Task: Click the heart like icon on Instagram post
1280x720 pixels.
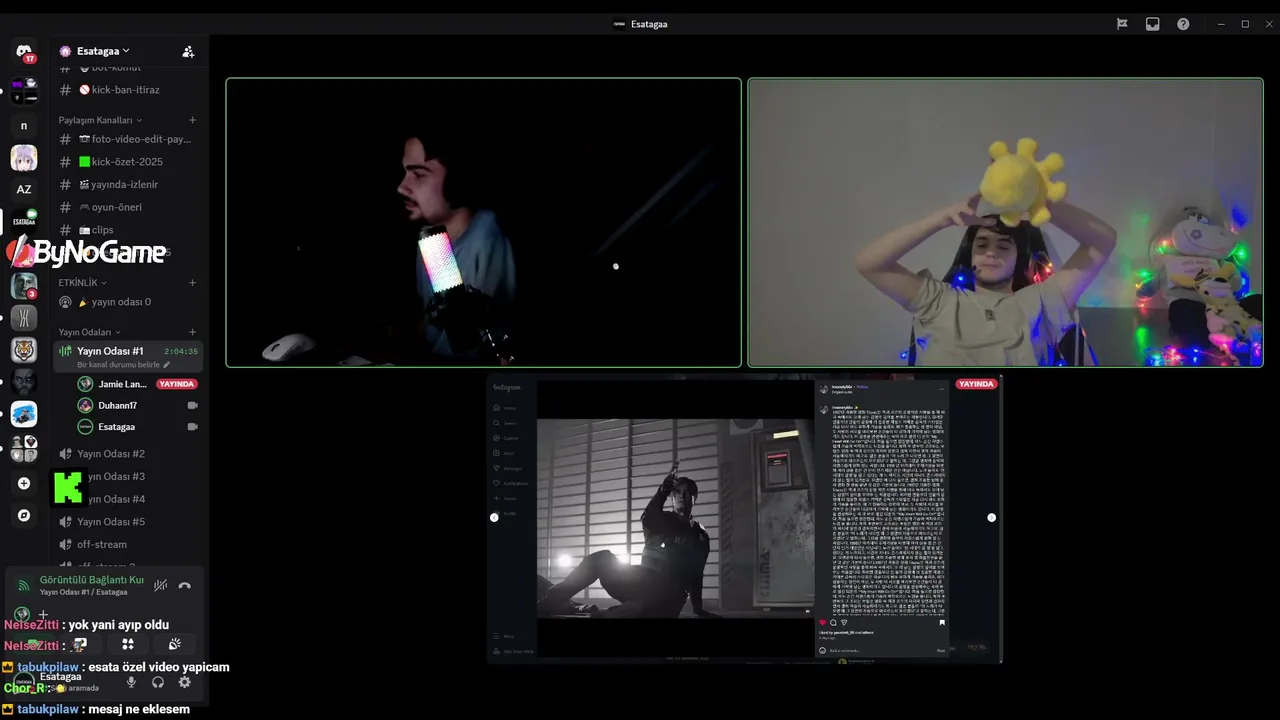Action: pyautogui.click(x=823, y=622)
